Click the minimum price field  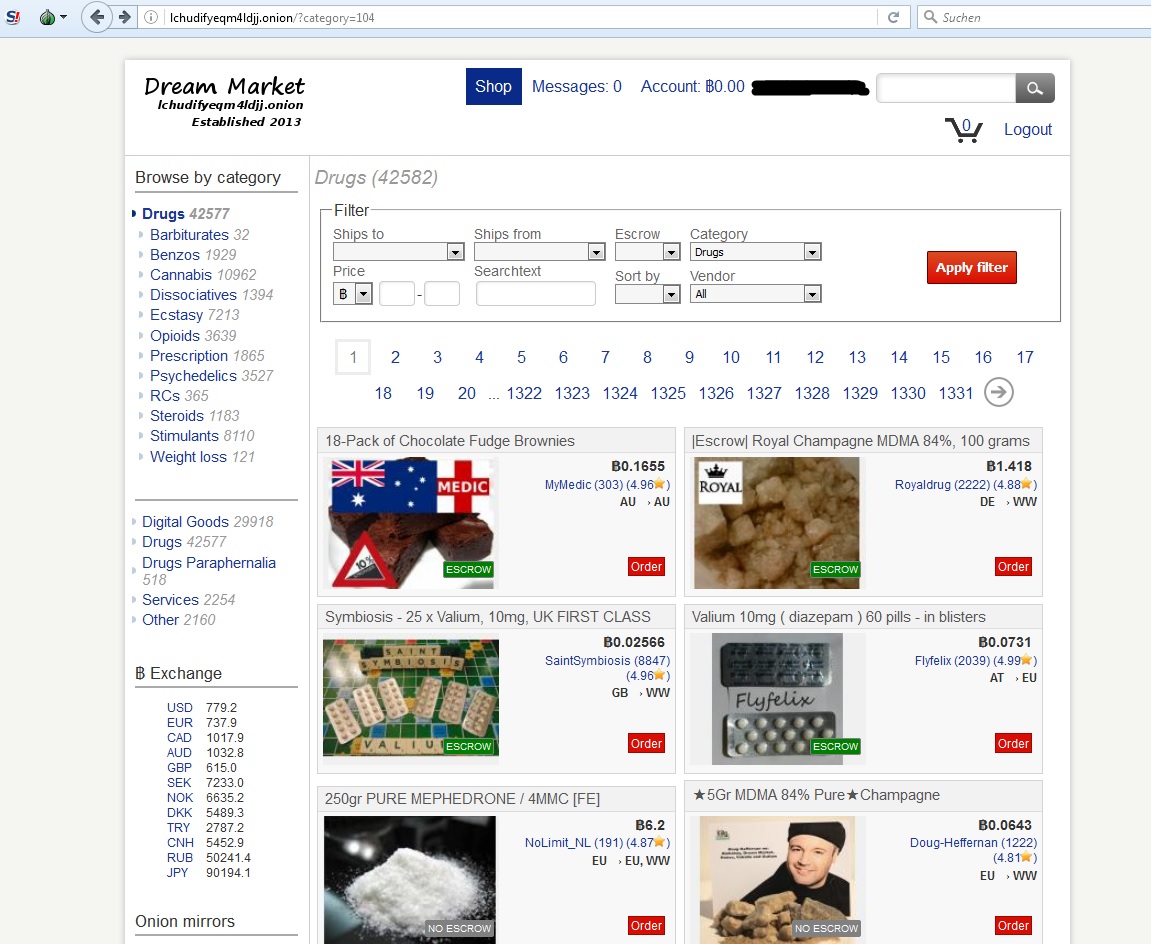point(397,294)
